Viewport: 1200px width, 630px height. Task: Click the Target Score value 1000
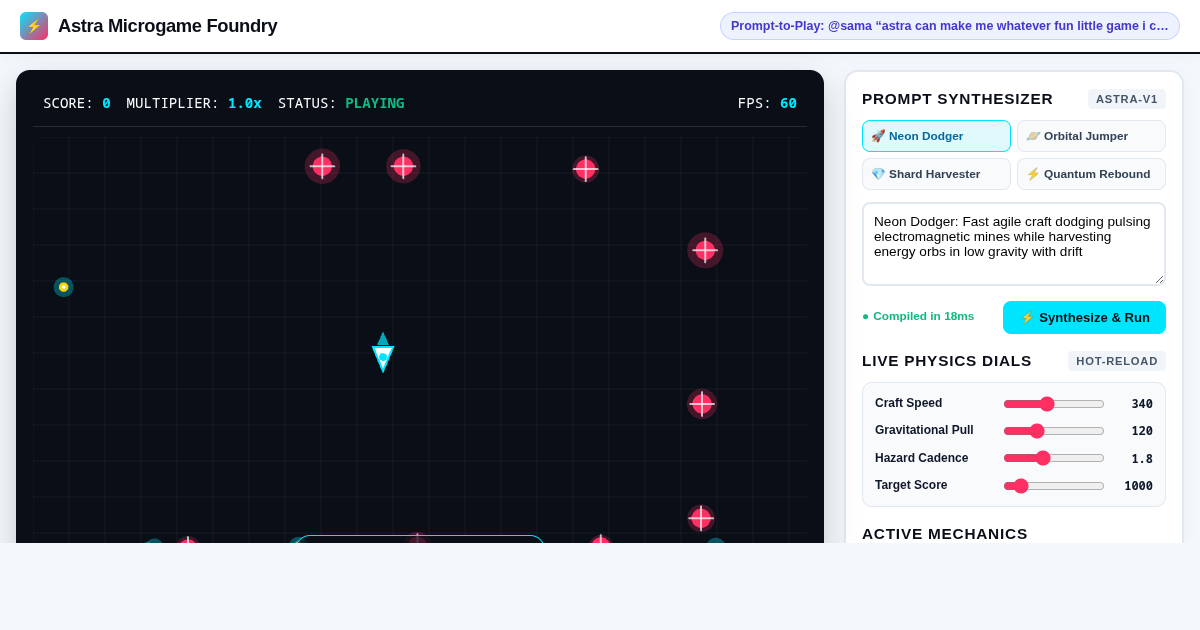(1138, 486)
